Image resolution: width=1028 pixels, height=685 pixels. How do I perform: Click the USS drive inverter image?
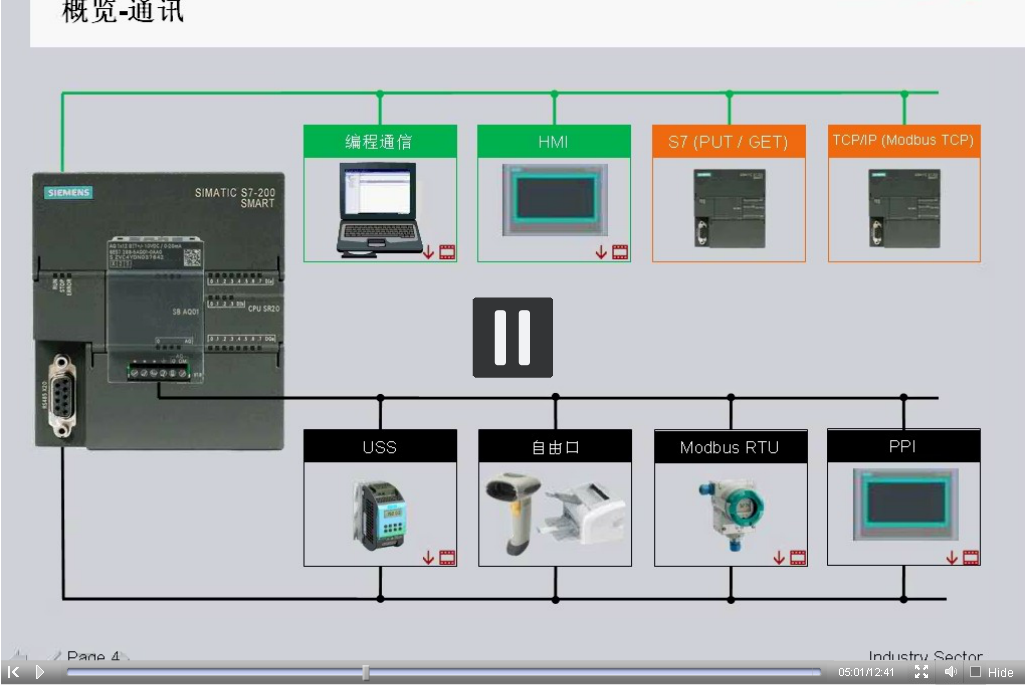pyautogui.click(x=380, y=515)
